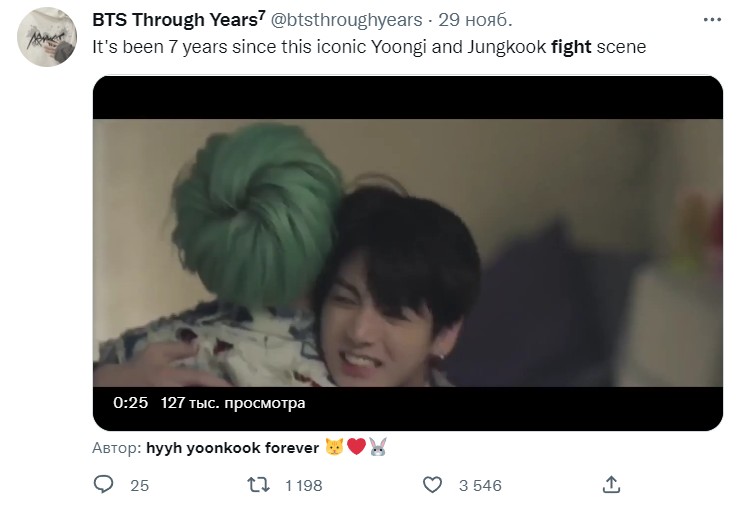Click the bold word fight in tweet
The image size is (739, 507).
571,47
